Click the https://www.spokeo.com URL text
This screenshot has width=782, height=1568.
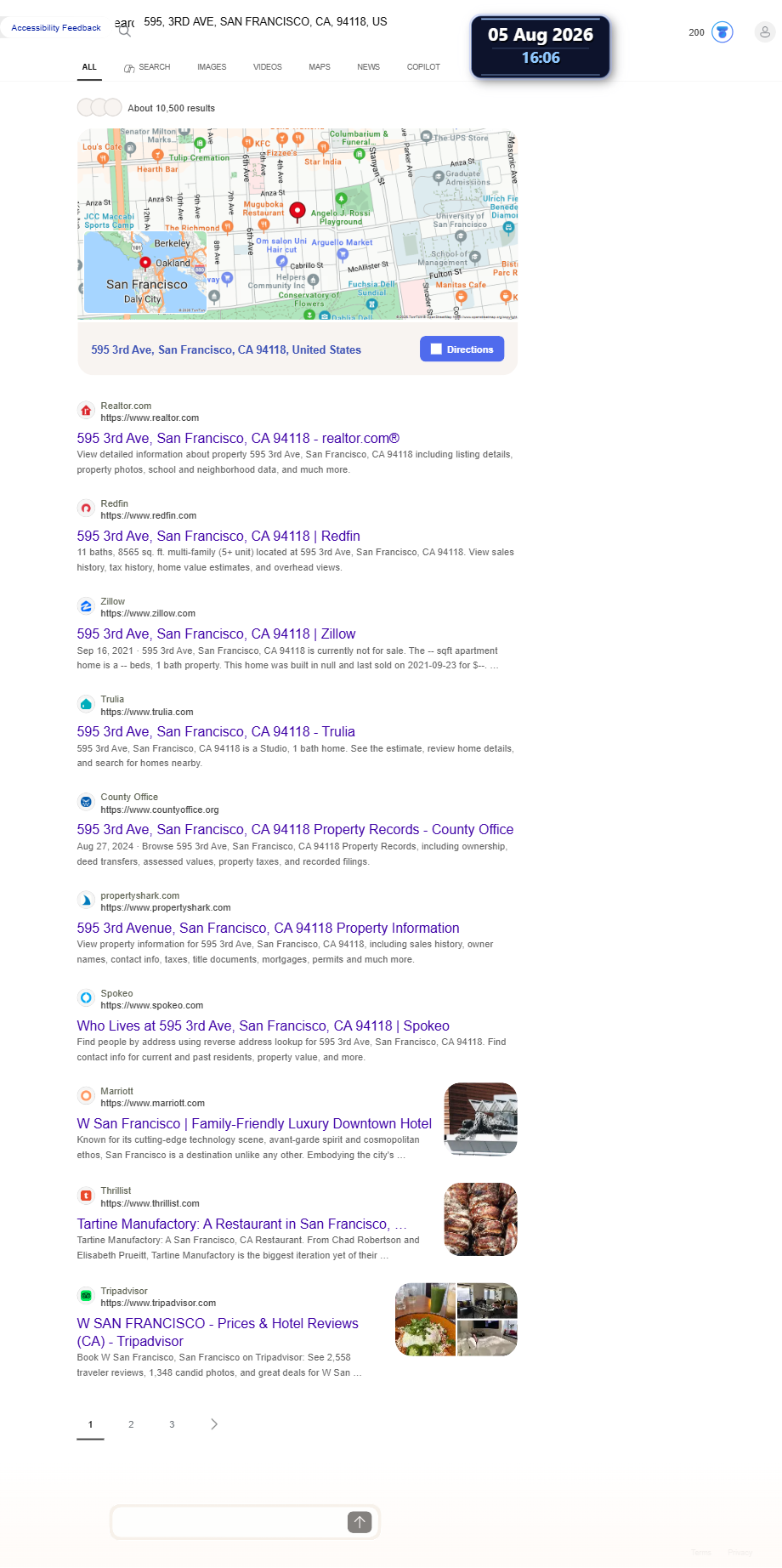(x=152, y=1006)
